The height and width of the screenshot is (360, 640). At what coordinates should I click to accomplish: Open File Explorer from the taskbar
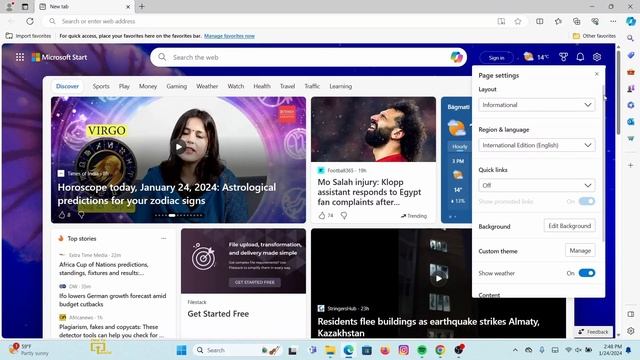pos(330,350)
